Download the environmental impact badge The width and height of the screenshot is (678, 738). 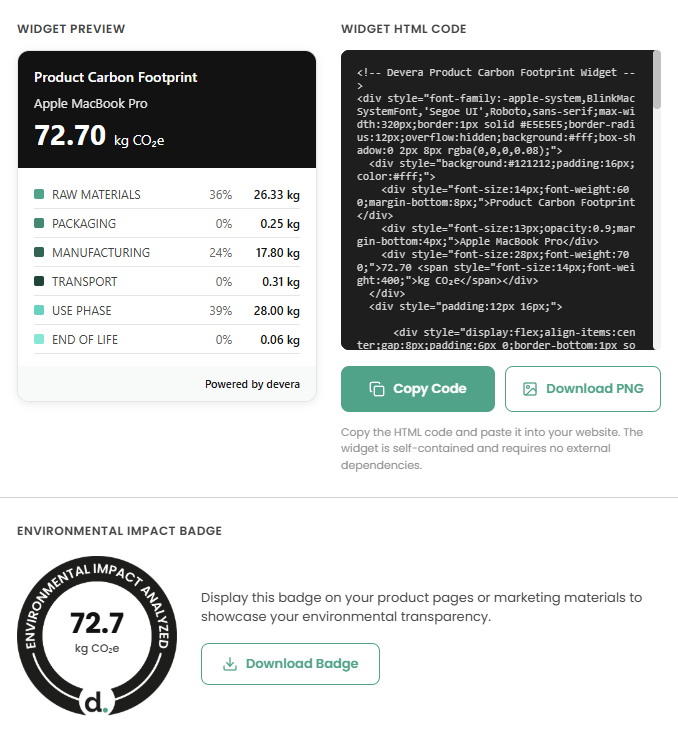click(290, 664)
